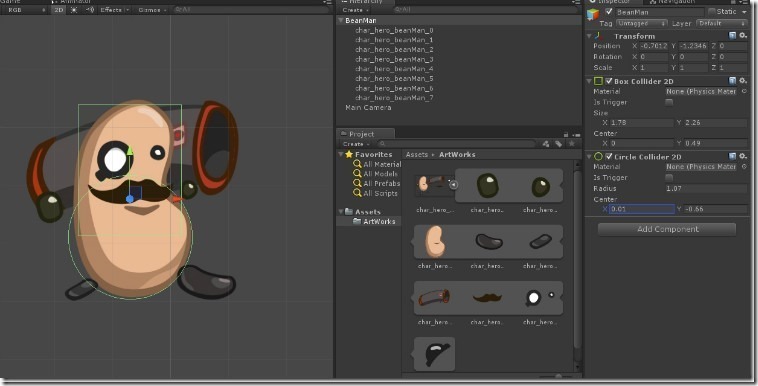Open Transform component help icon
This screenshot has height=386, width=758.
pyautogui.click(x=732, y=36)
